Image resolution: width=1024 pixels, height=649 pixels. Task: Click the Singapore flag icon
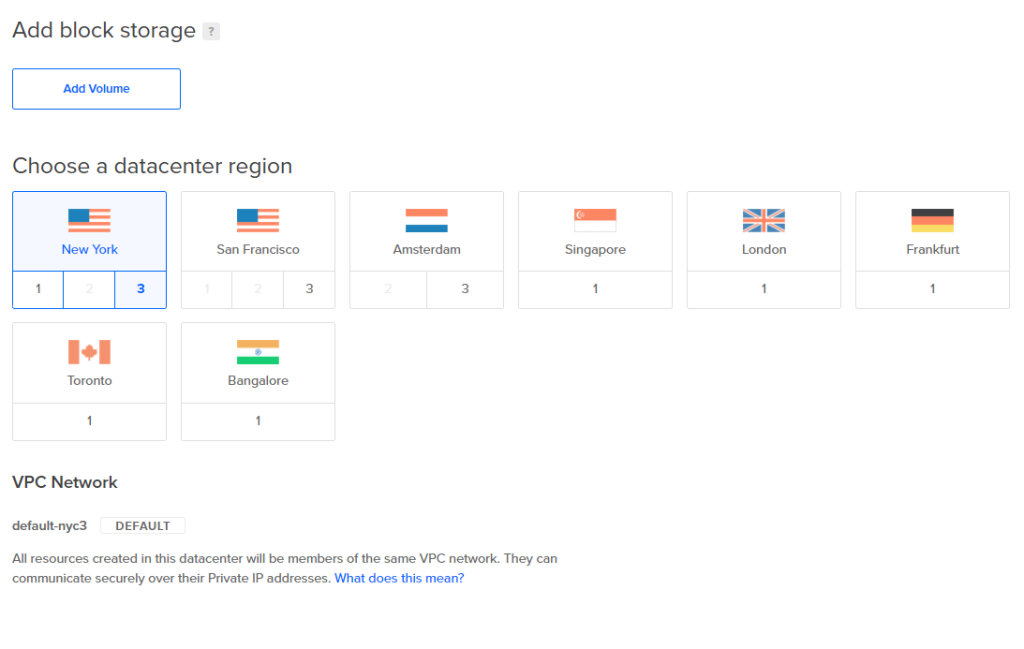click(x=595, y=220)
